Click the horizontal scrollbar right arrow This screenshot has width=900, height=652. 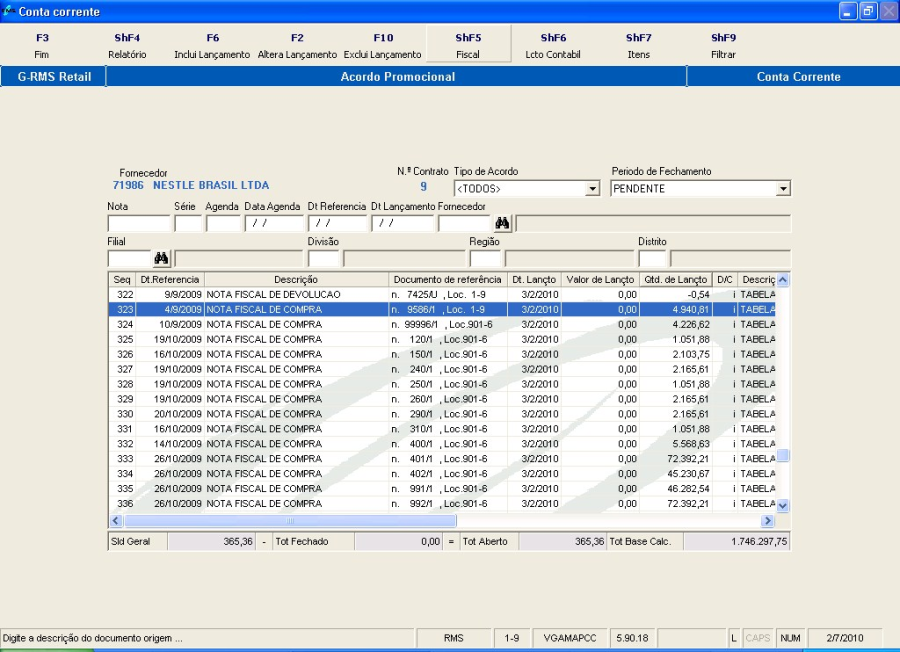click(x=768, y=521)
